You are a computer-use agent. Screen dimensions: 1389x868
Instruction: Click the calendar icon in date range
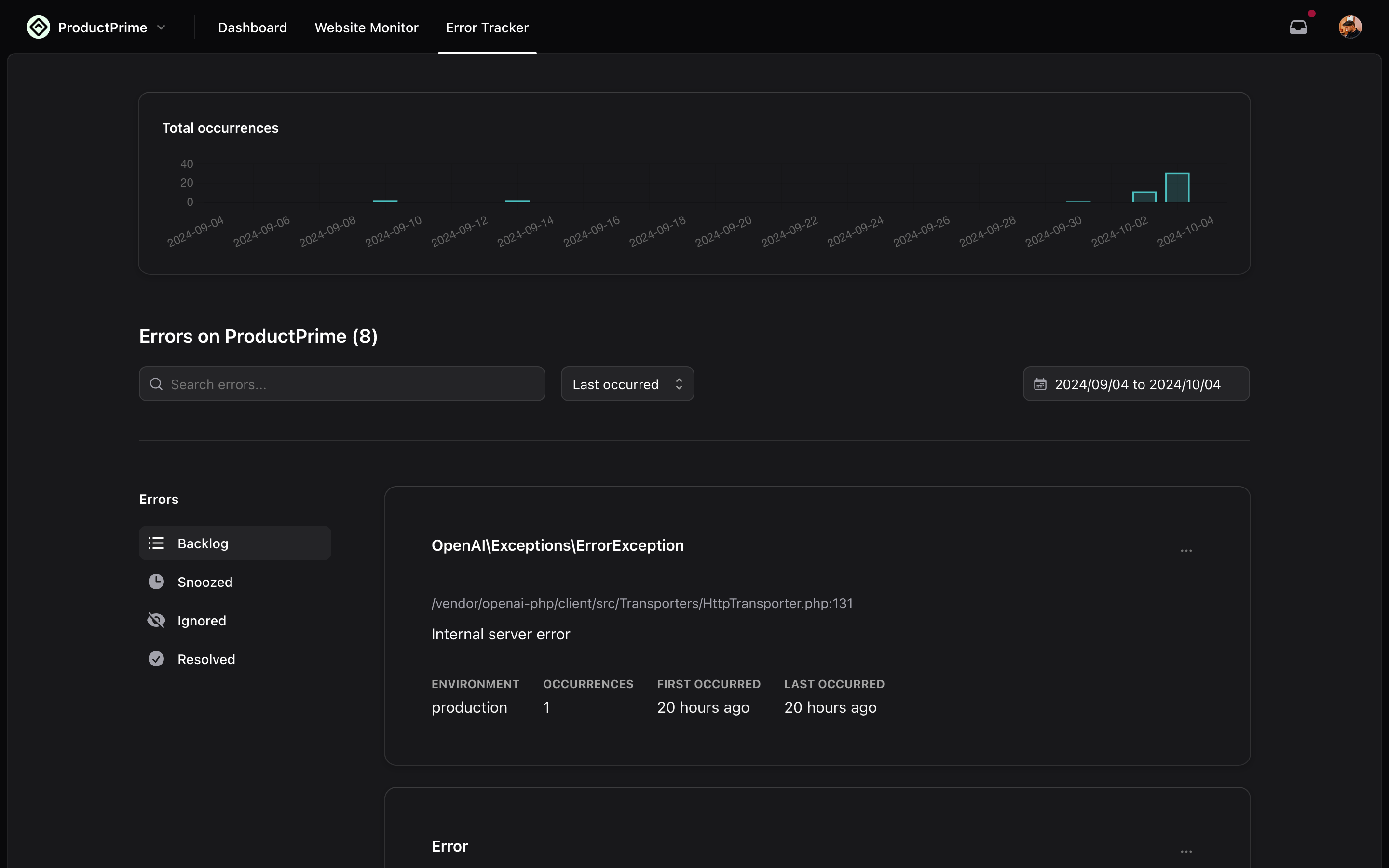pyautogui.click(x=1040, y=384)
